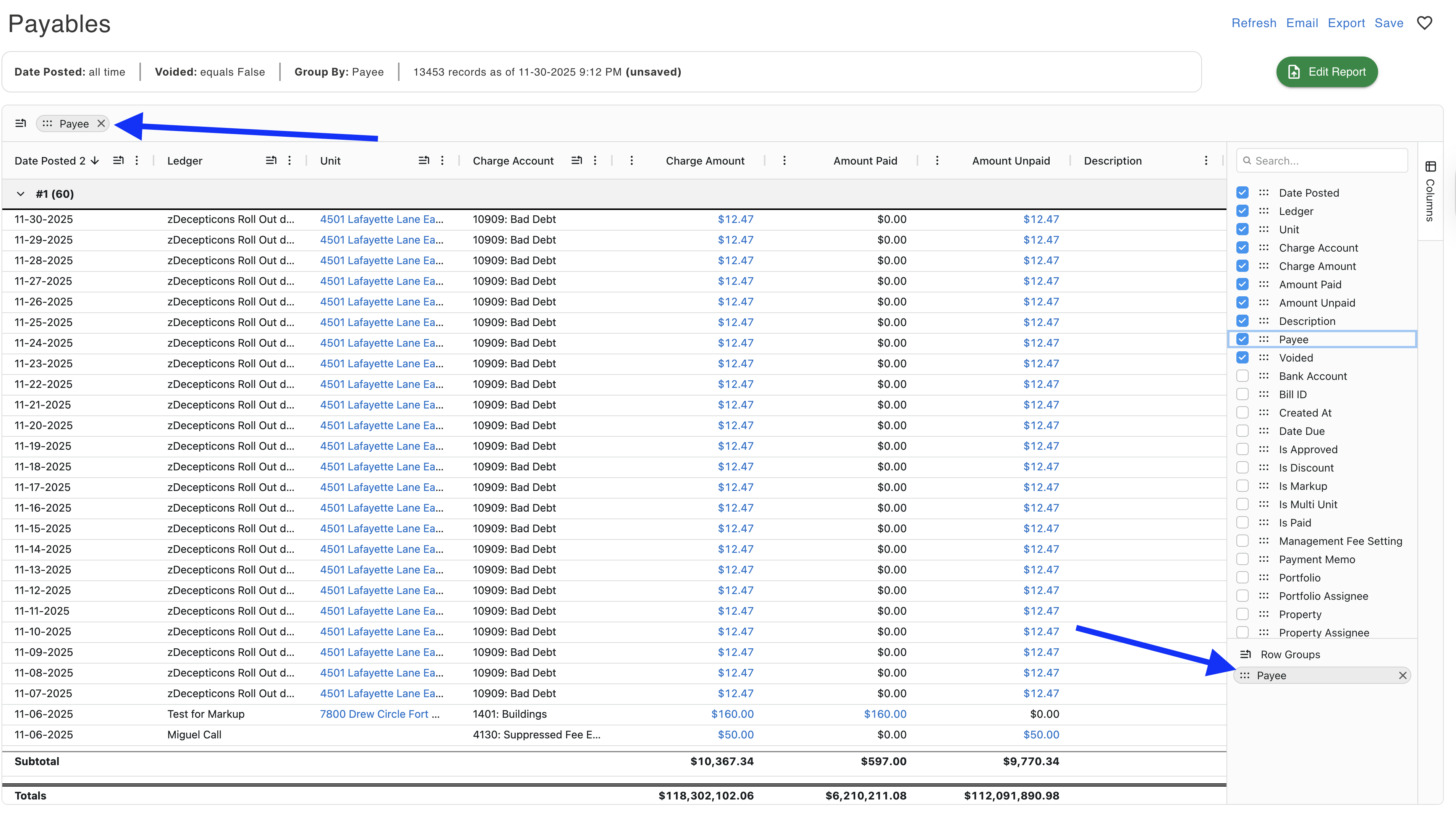Open Ledger column three-dot menu
Screen dimensions: 1456x814
point(290,160)
